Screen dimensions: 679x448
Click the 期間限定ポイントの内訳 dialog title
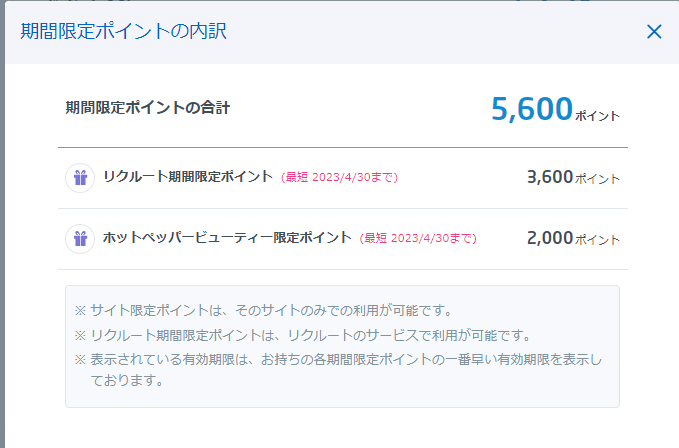pyautogui.click(x=124, y=31)
